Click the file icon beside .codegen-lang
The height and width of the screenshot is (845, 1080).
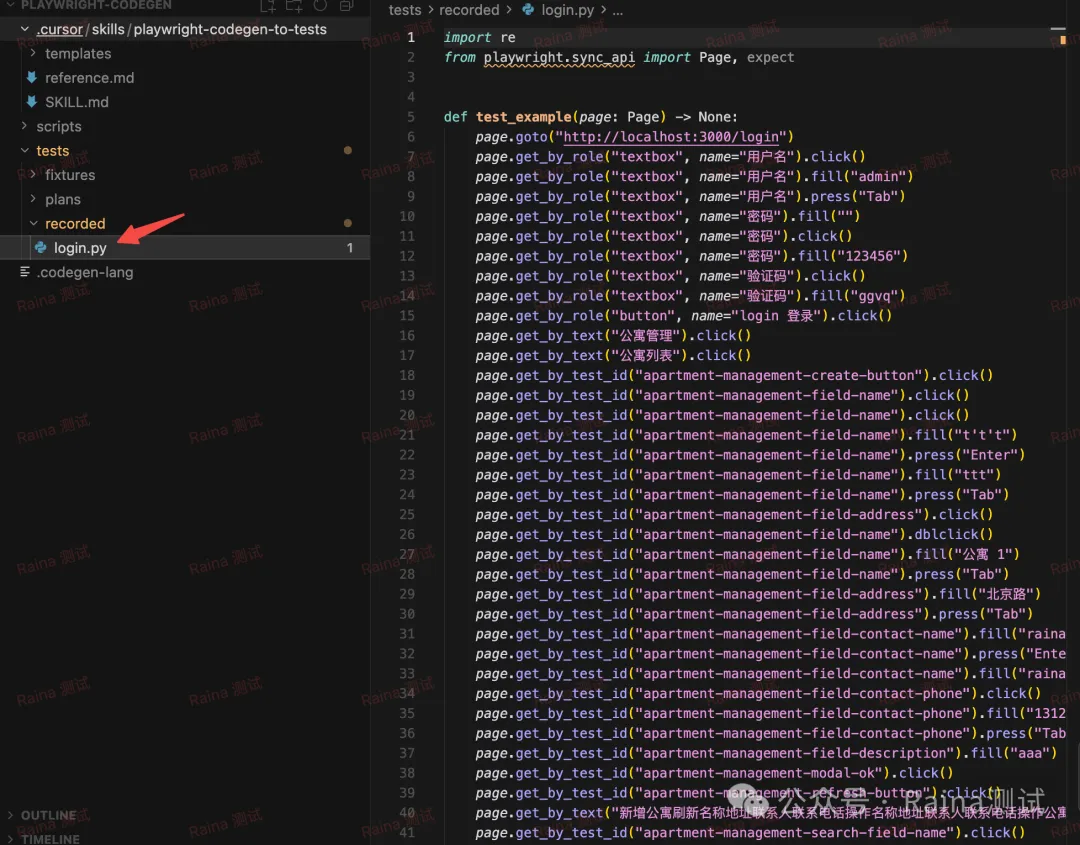25,271
